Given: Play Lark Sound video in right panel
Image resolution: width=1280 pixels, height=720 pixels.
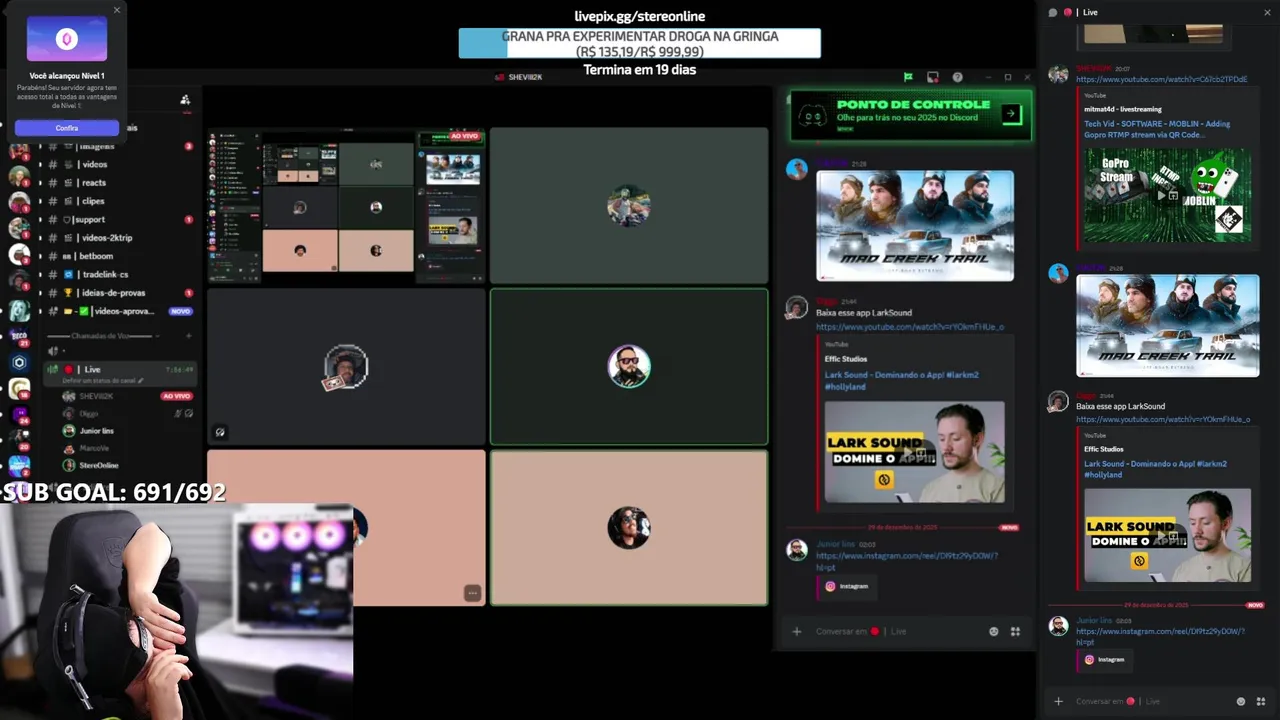Looking at the screenshot, I should [1167, 535].
